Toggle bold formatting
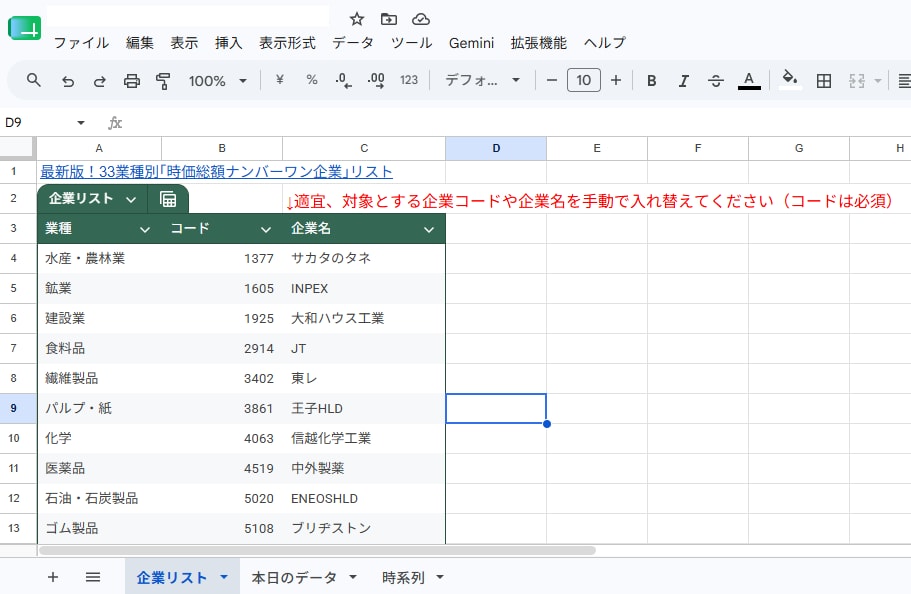This screenshot has width=911, height=594. coord(652,81)
